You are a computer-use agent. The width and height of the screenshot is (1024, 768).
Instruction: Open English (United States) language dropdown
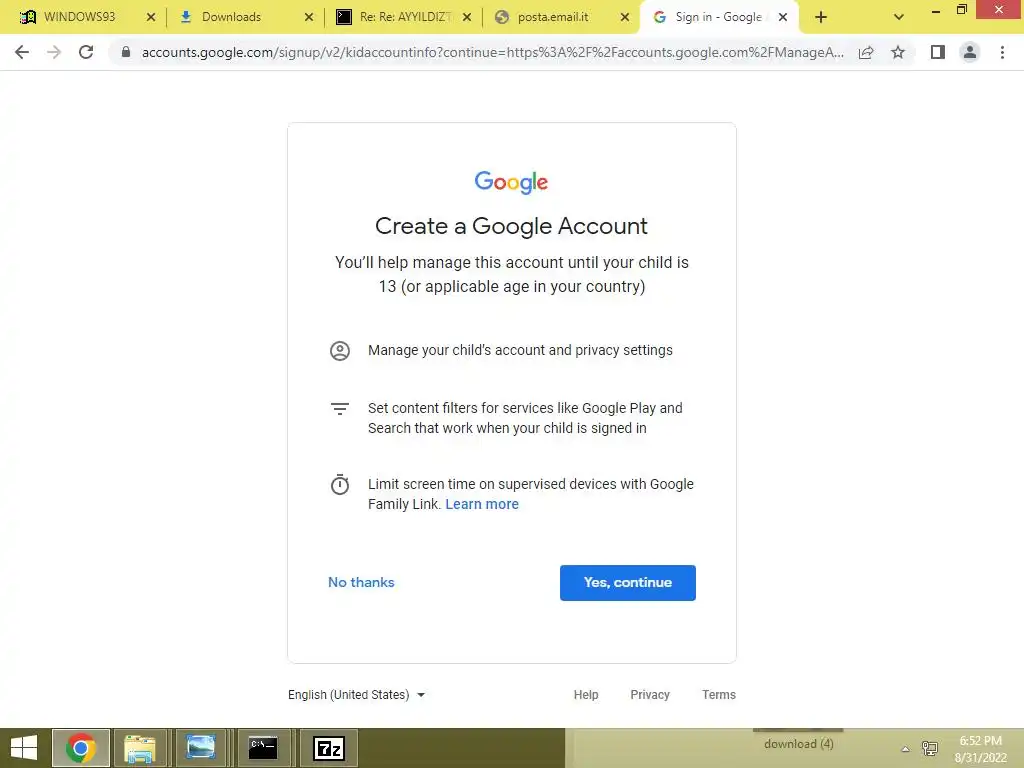click(x=357, y=695)
